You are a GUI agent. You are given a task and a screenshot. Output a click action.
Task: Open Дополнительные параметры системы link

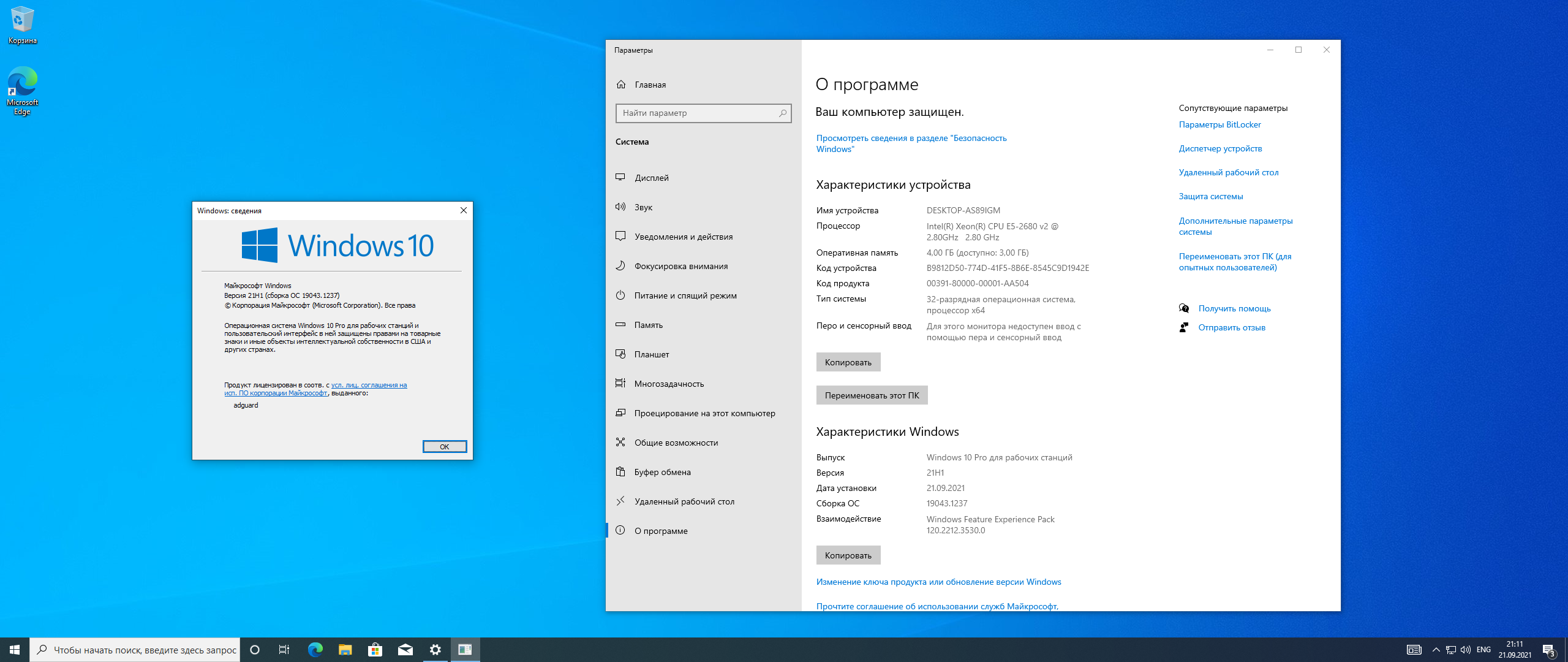[x=1235, y=226]
